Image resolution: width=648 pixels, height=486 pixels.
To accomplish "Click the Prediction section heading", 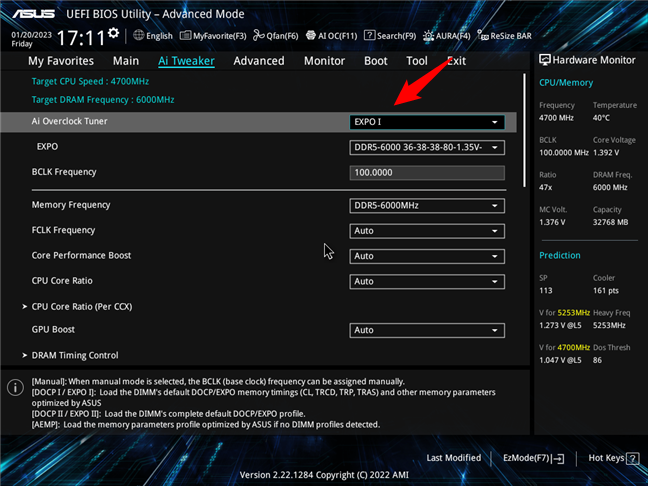I will pos(560,255).
